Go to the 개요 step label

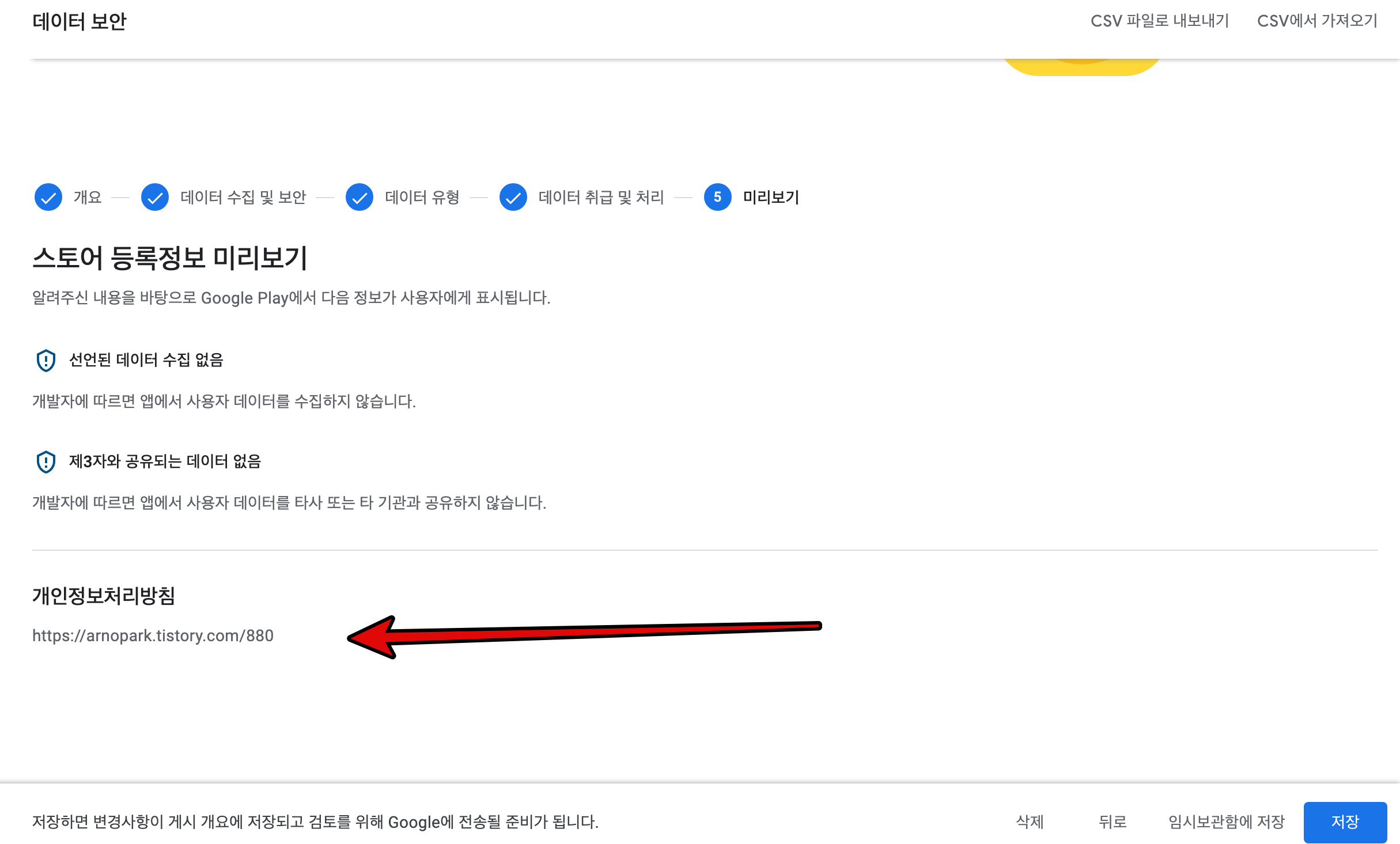pyautogui.click(x=88, y=198)
